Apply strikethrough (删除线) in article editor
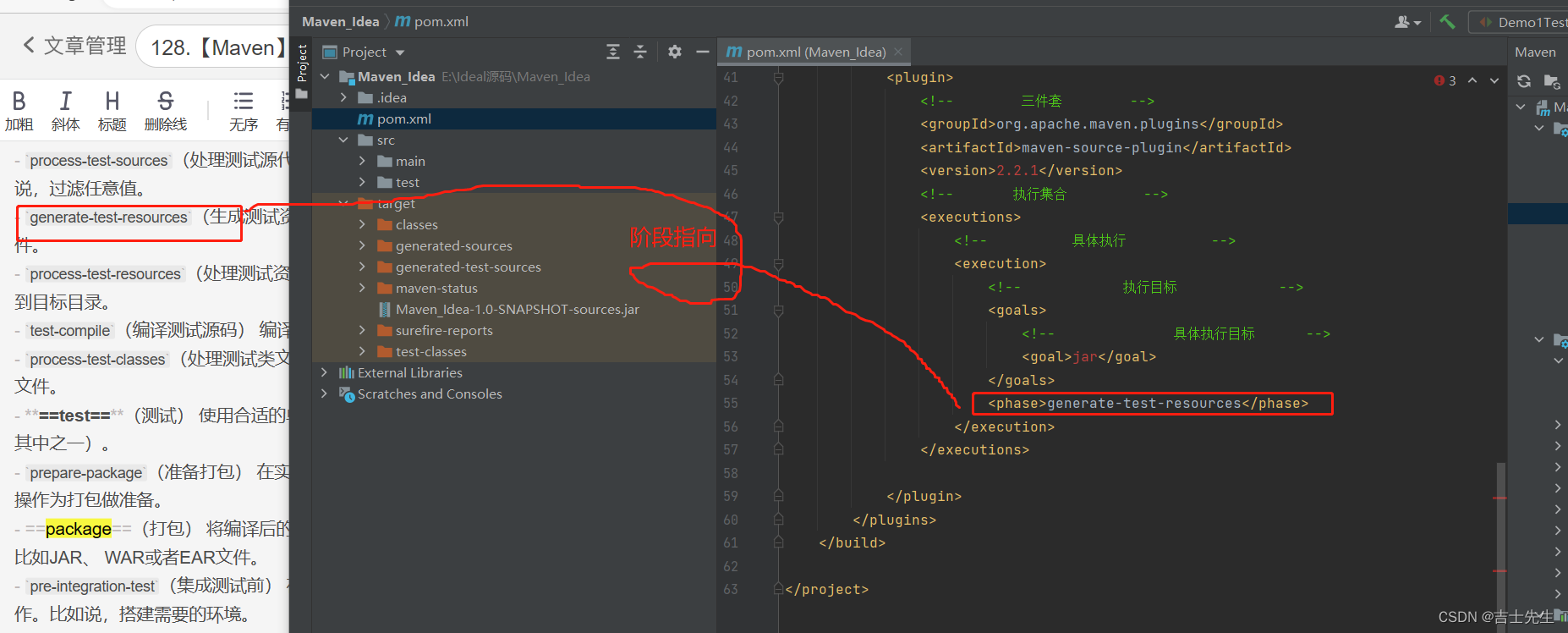Screen dimensions: 1568x633 coord(166,112)
